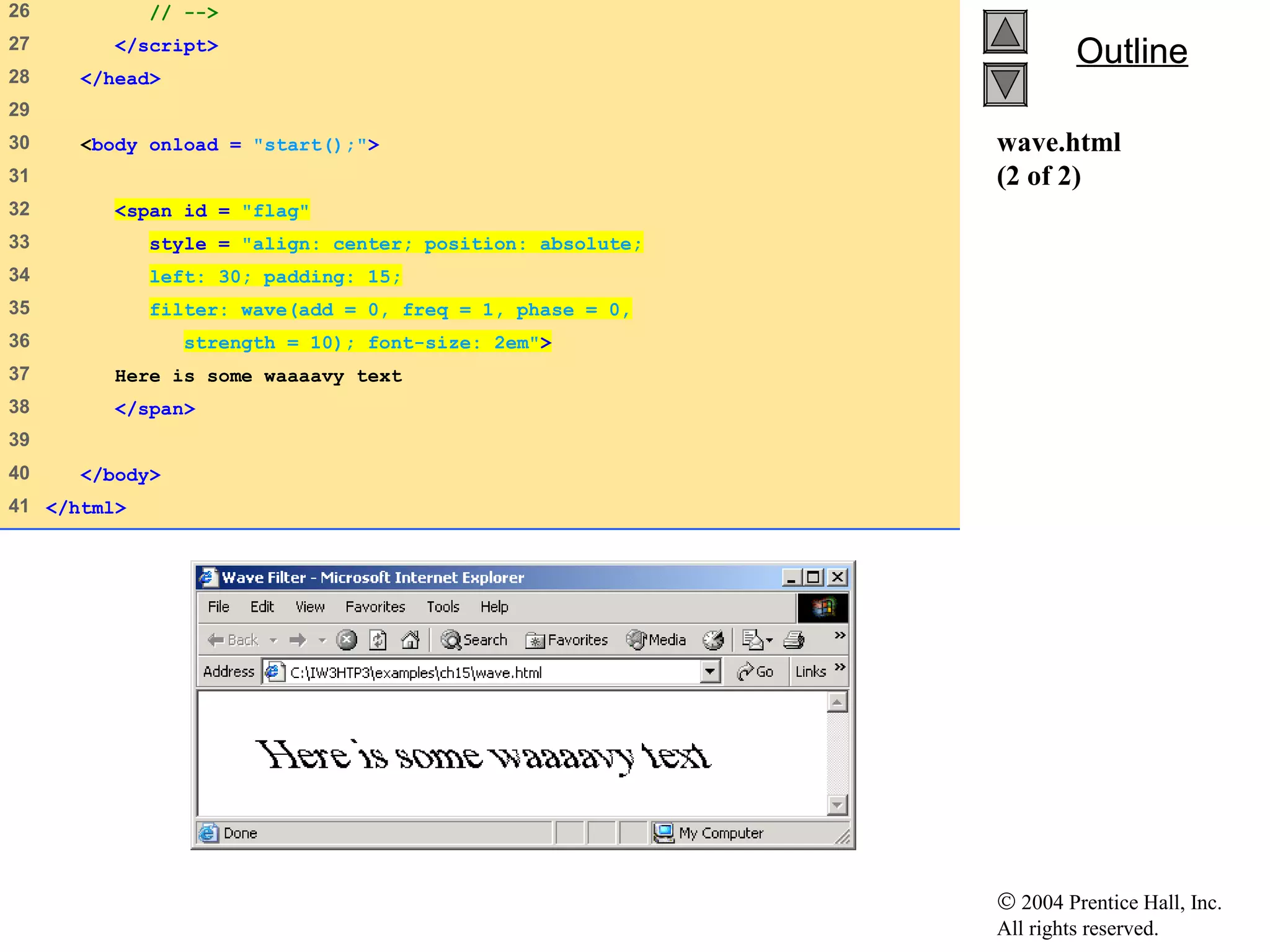Image resolution: width=1270 pixels, height=952 pixels.
Task: Open the address bar dropdown
Action: coord(710,672)
